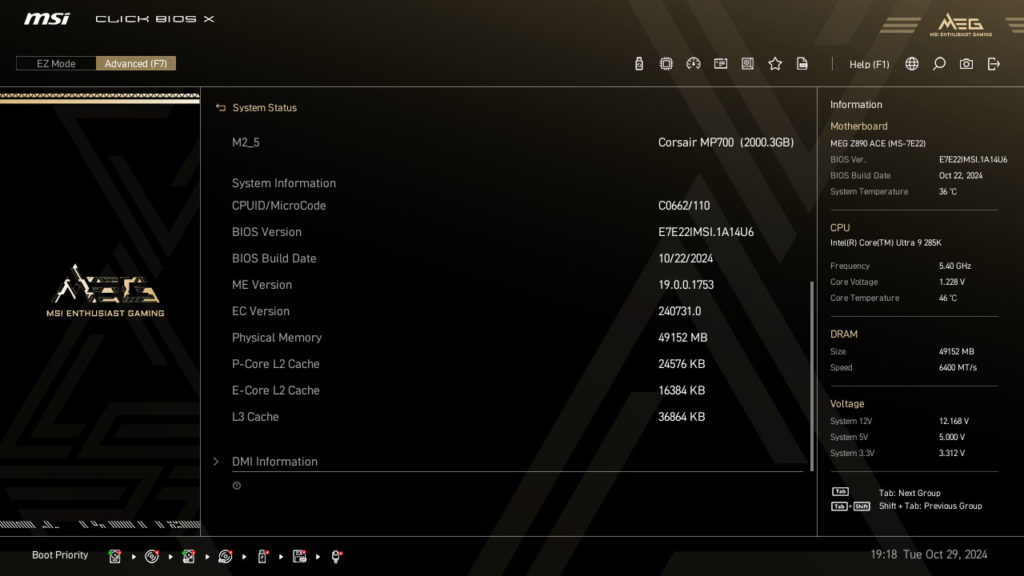
Task: Click the System Status breadcrumb title
Action: [x=264, y=108]
